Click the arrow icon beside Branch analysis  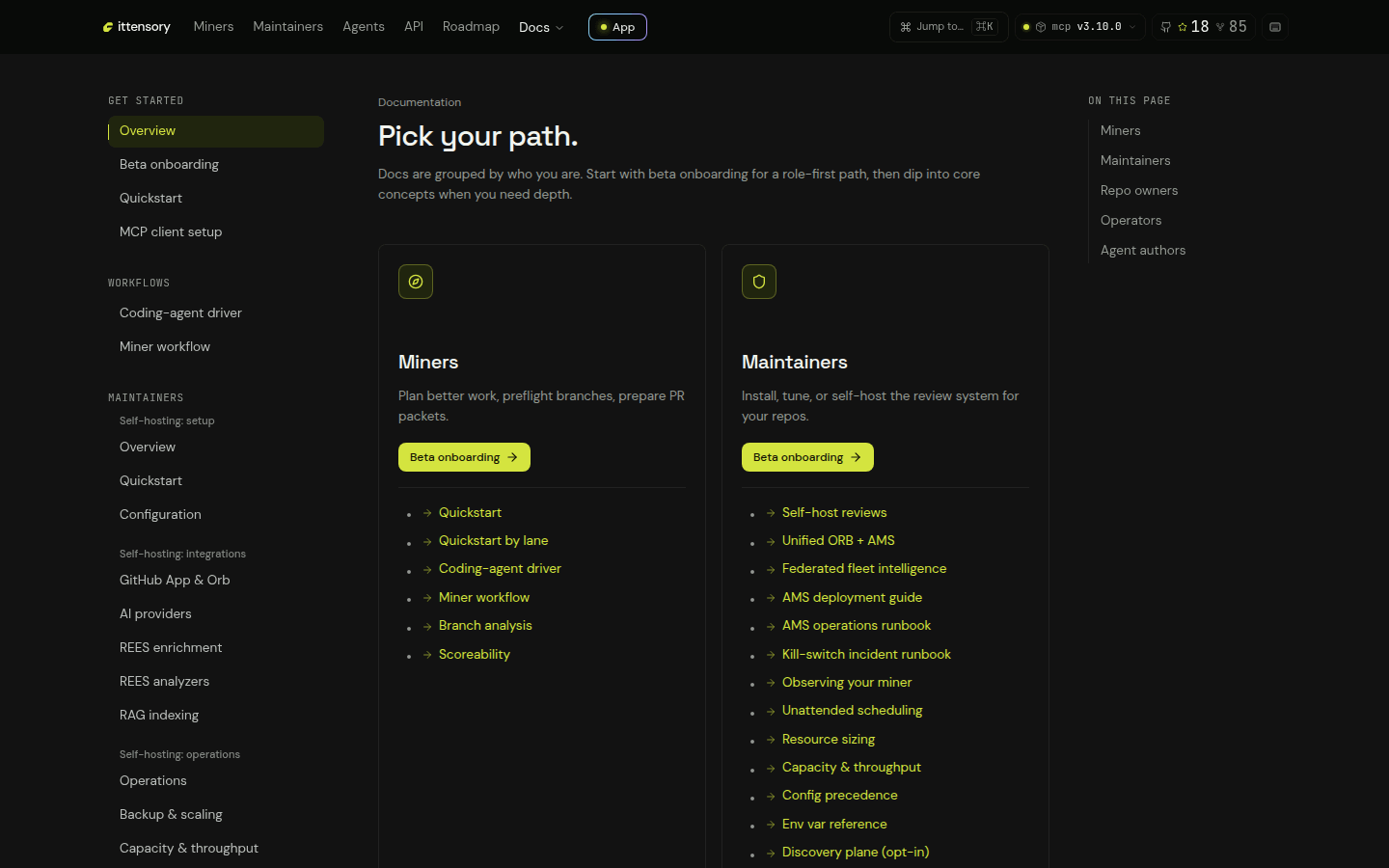click(427, 626)
